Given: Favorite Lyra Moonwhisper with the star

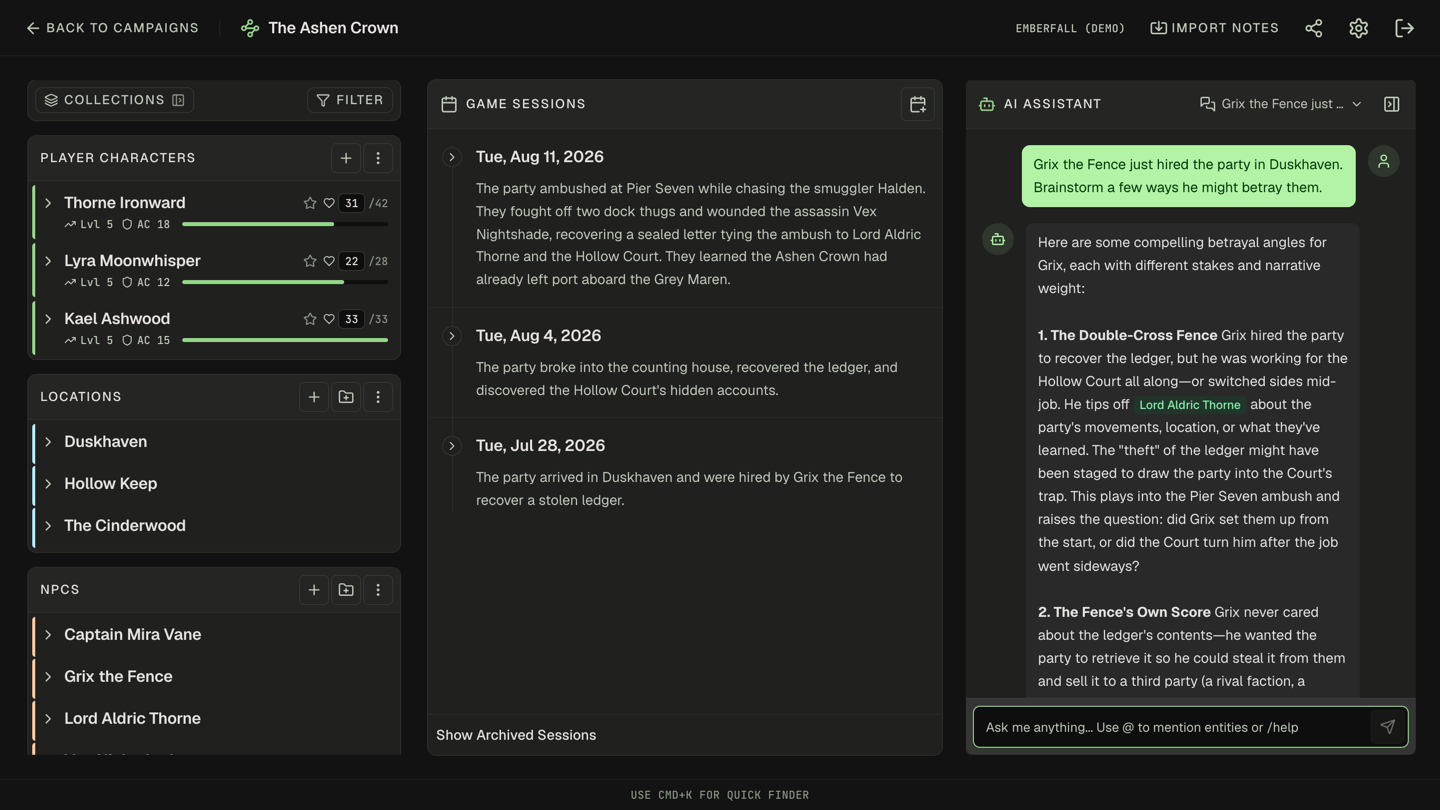Looking at the screenshot, I should [310, 261].
